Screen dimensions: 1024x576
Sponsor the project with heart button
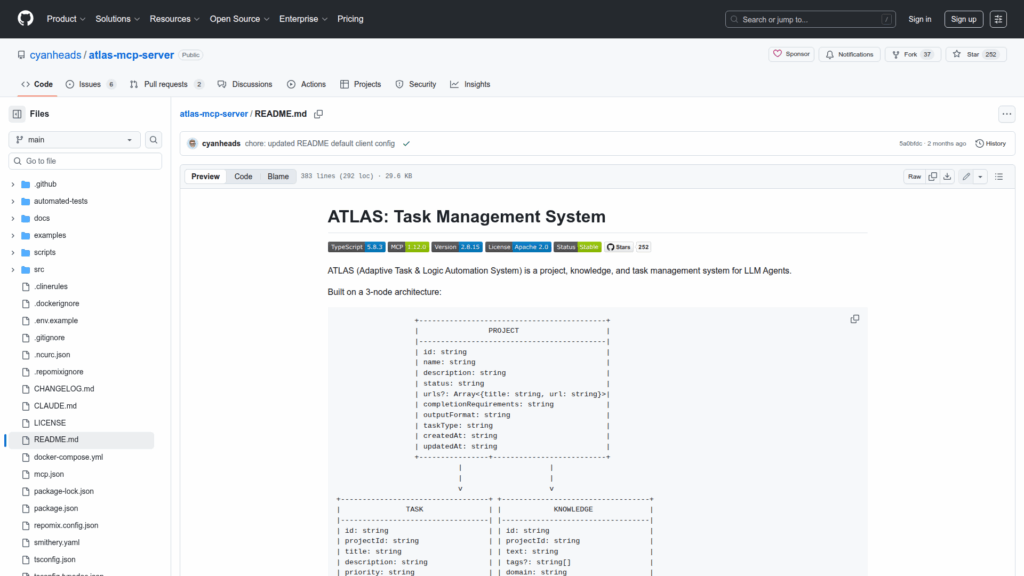point(791,54)
